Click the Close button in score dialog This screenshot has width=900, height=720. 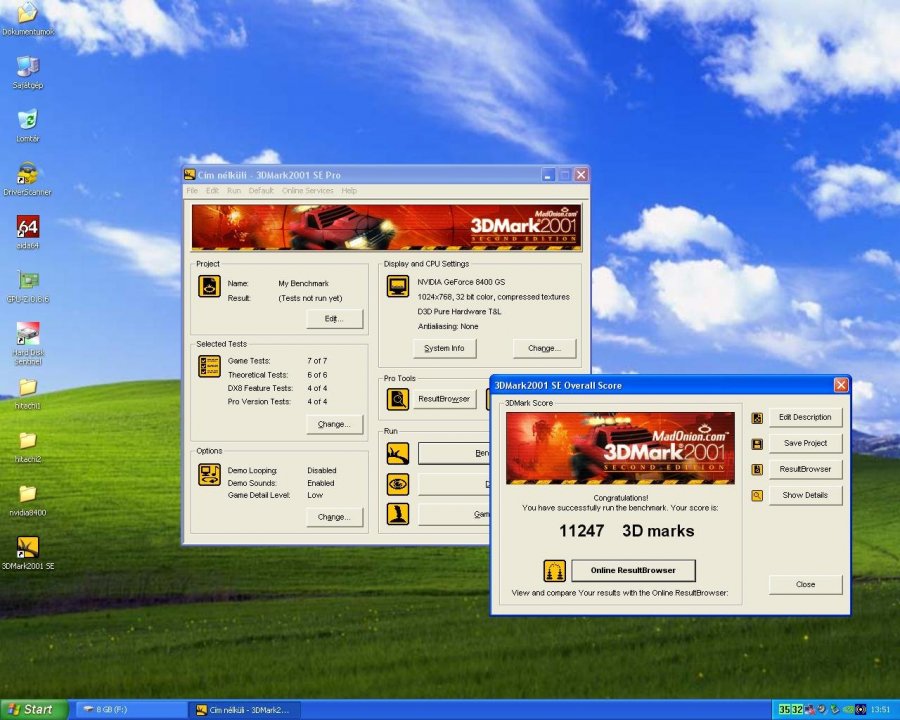(805, 584)
